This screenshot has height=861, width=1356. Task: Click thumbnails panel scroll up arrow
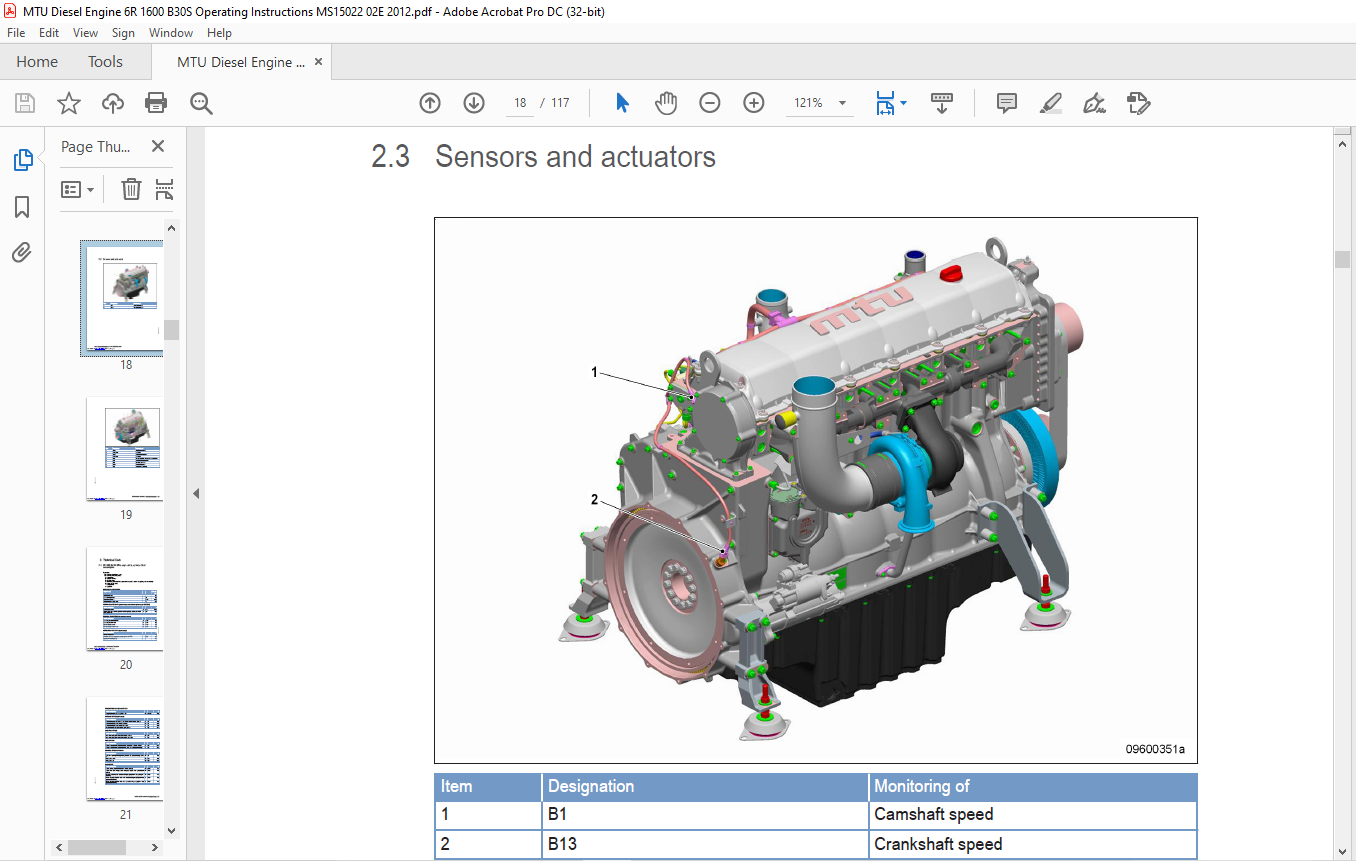(171, 228)
